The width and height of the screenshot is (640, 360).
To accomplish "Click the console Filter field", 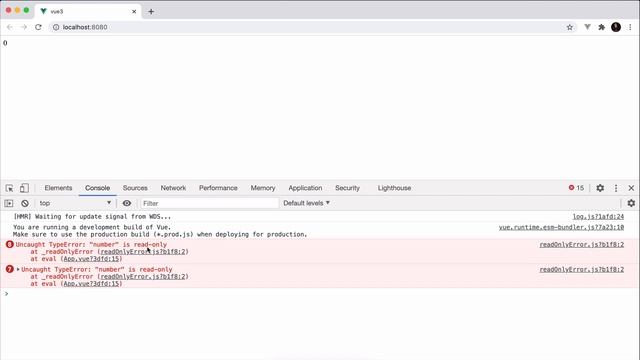I will tap(209, 203).
